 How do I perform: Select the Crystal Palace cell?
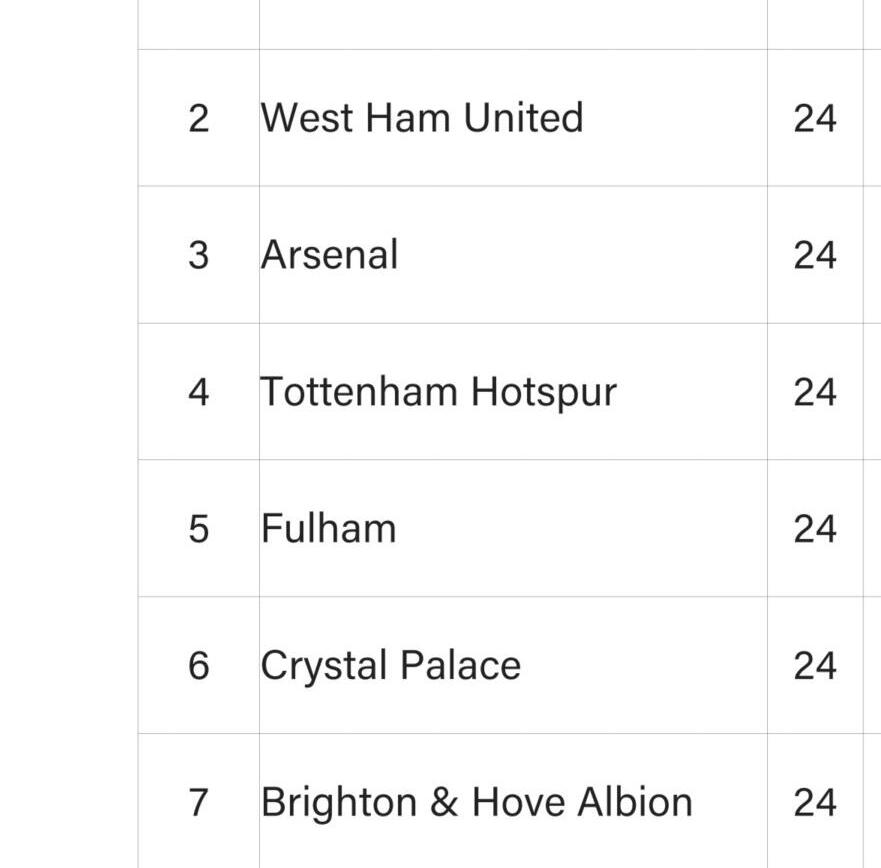coord(390,666)
